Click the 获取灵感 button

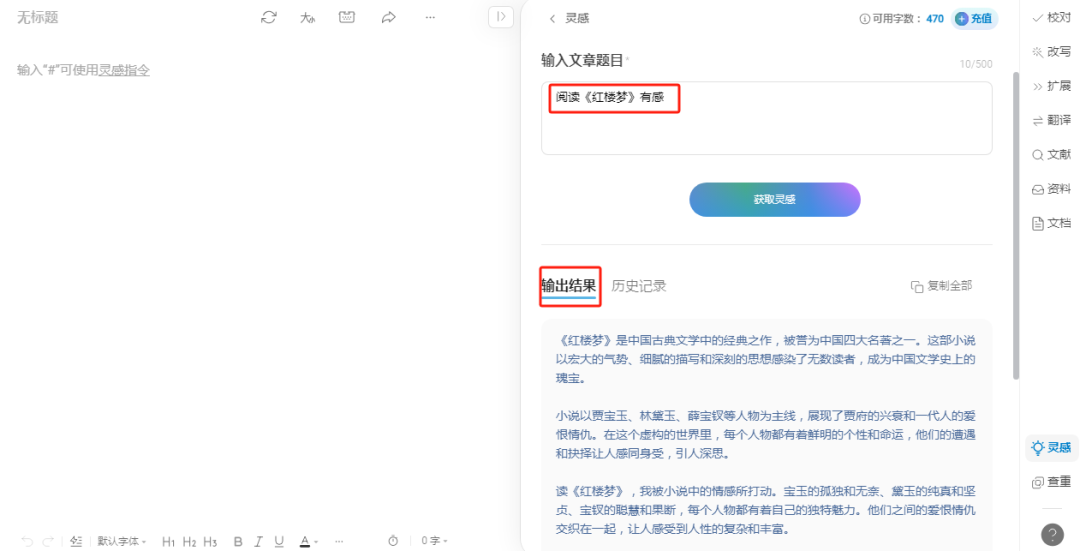(775, 200)
